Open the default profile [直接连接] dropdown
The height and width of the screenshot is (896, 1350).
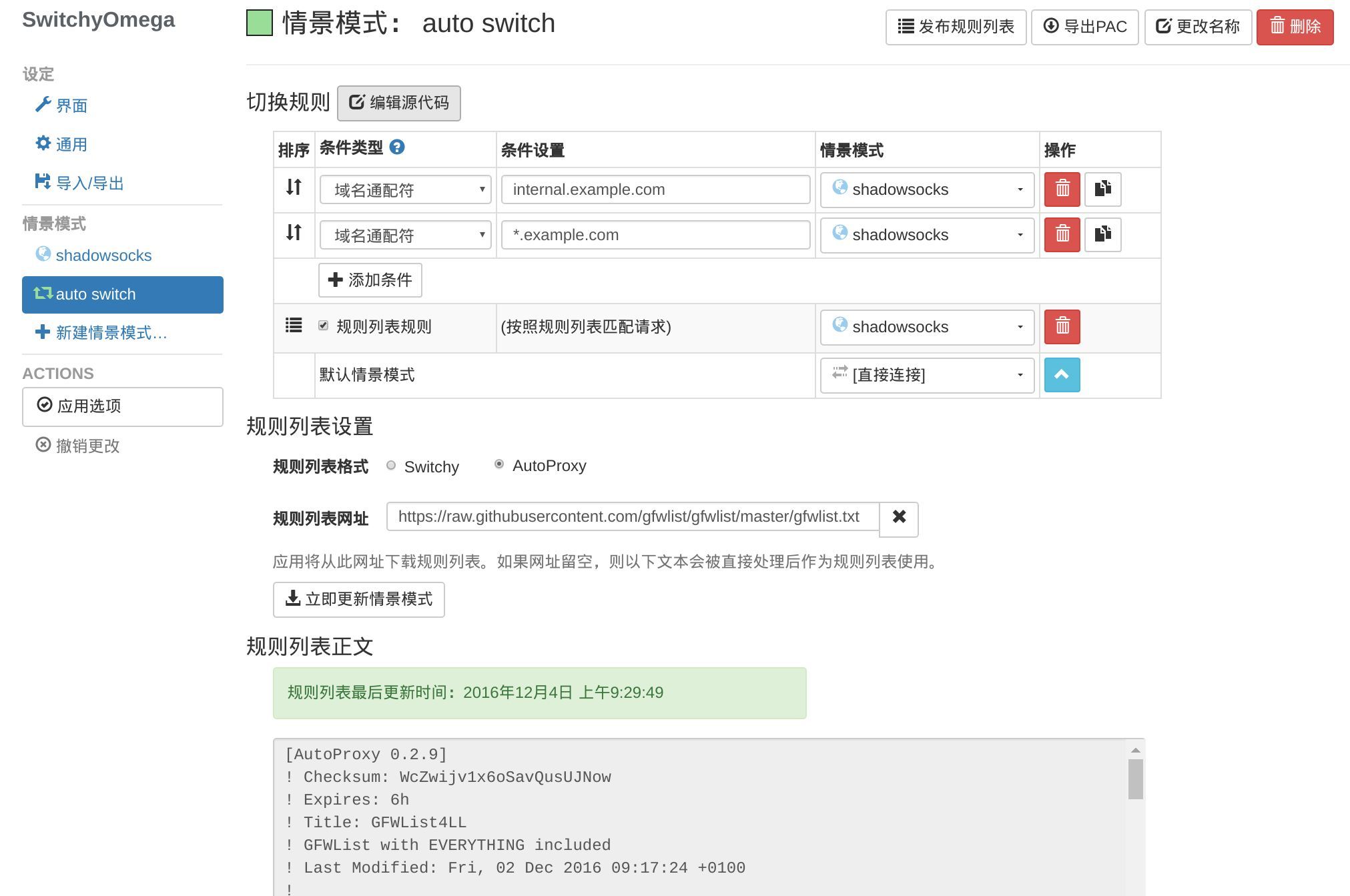(927, 376)
